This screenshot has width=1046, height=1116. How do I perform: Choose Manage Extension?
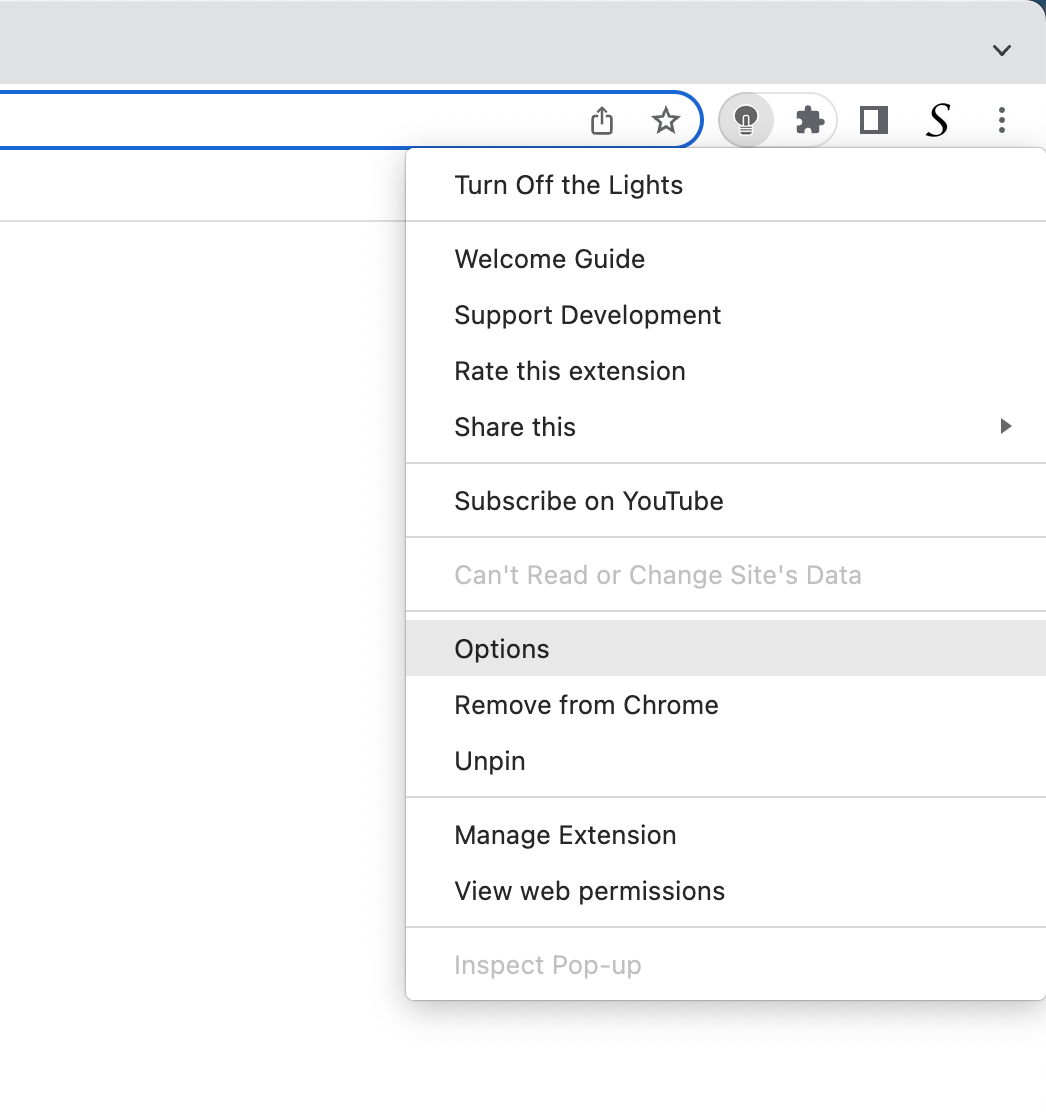tap(565, 835)
